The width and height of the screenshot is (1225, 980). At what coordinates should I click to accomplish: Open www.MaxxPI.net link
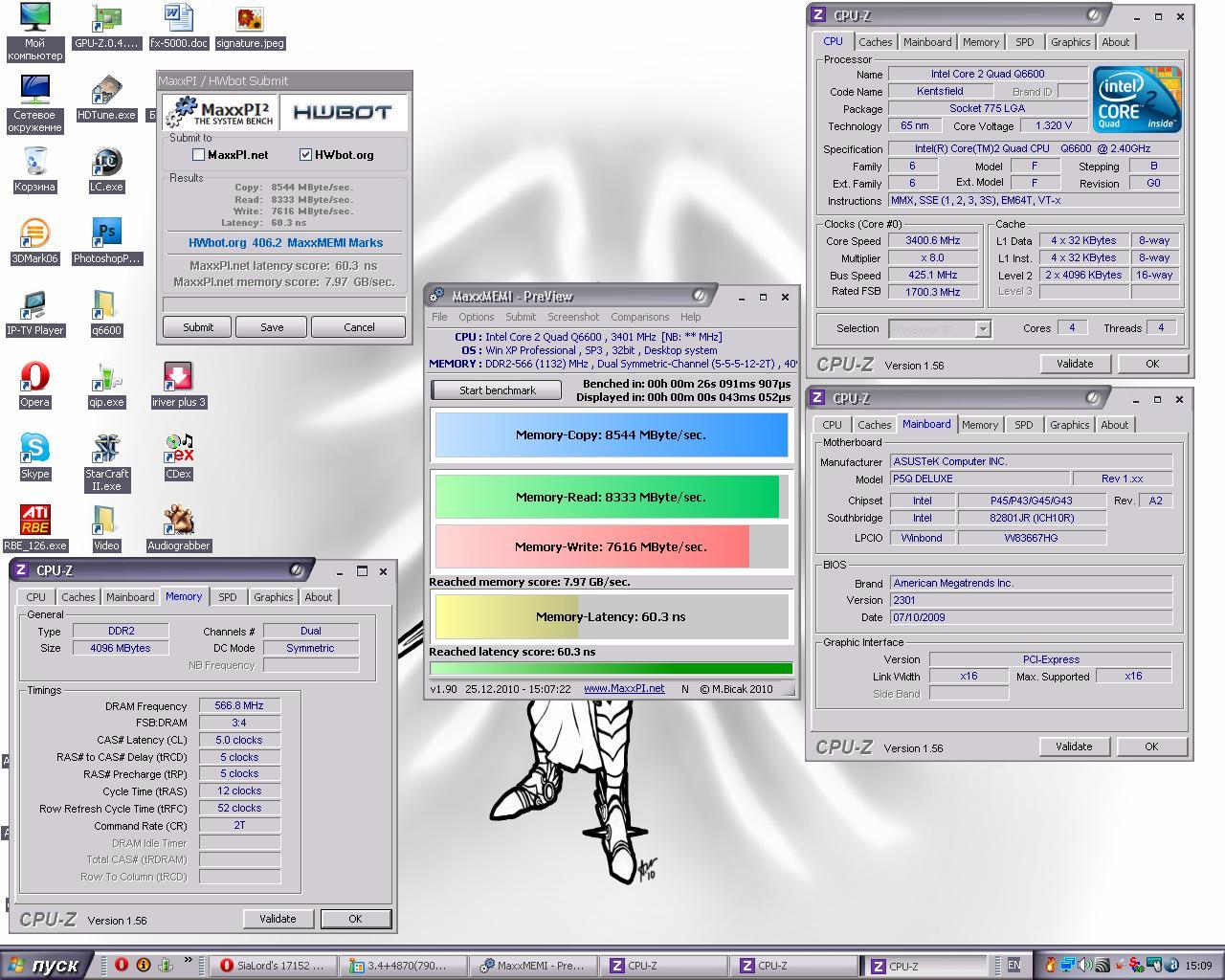624,688
